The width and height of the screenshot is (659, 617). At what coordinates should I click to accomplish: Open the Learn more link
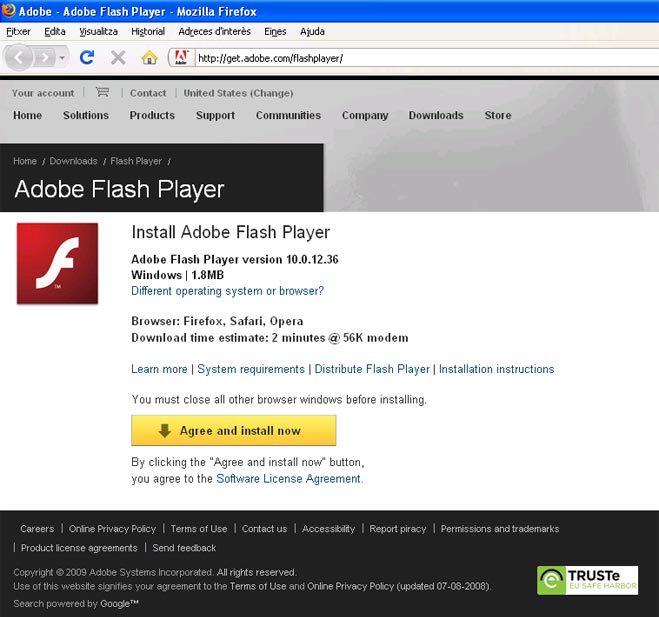coord(159,369)
